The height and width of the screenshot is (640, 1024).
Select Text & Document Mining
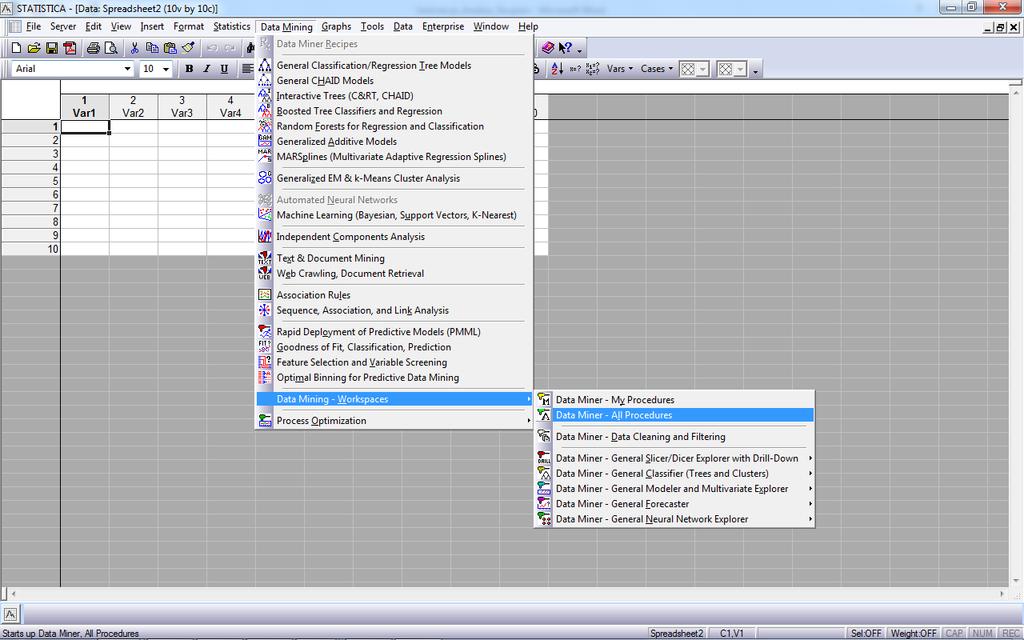coord(394,258)
